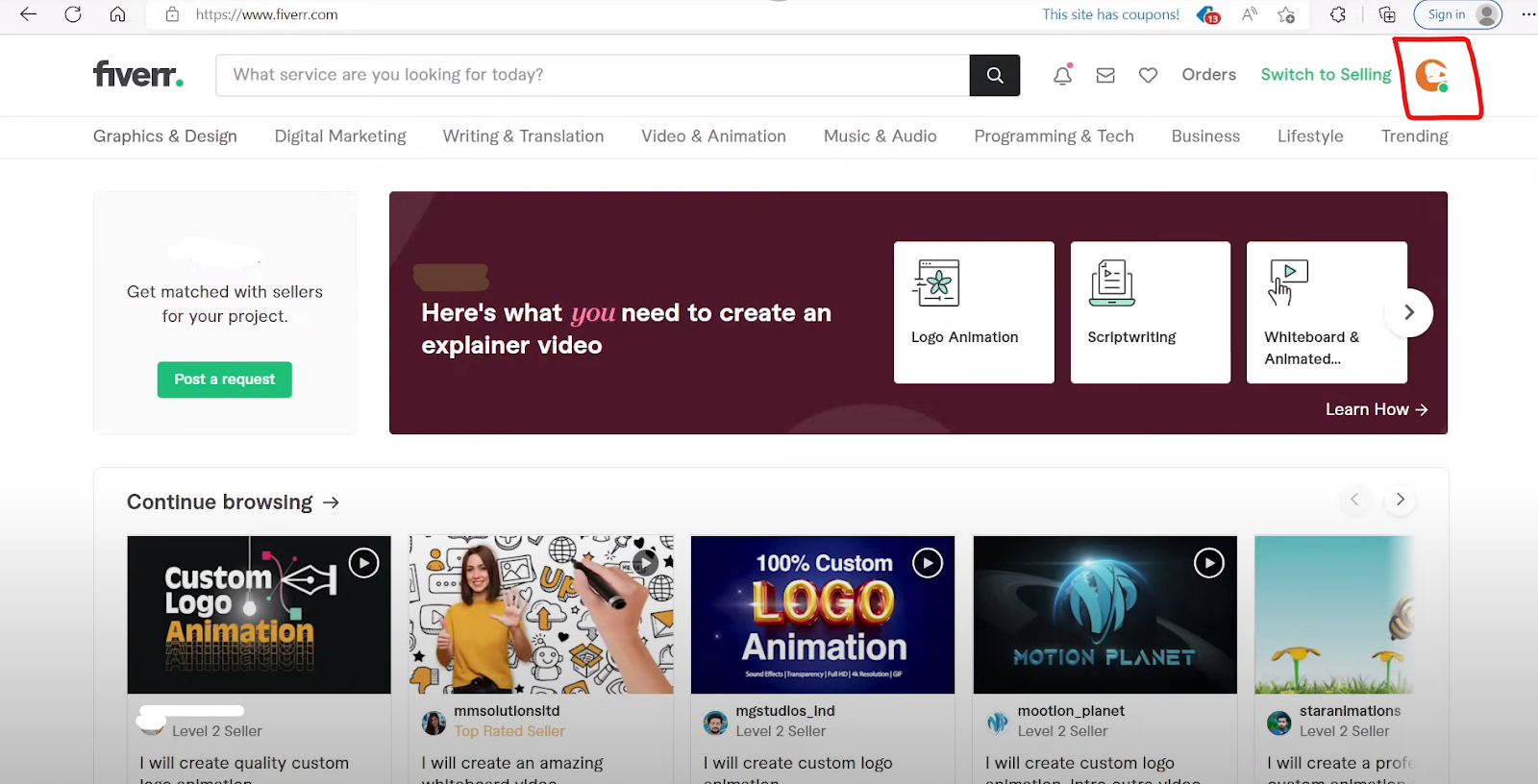The image size is (1538, 784).
Task: Open the Fiverr profile avatar menu
Action: (1432, 75)
